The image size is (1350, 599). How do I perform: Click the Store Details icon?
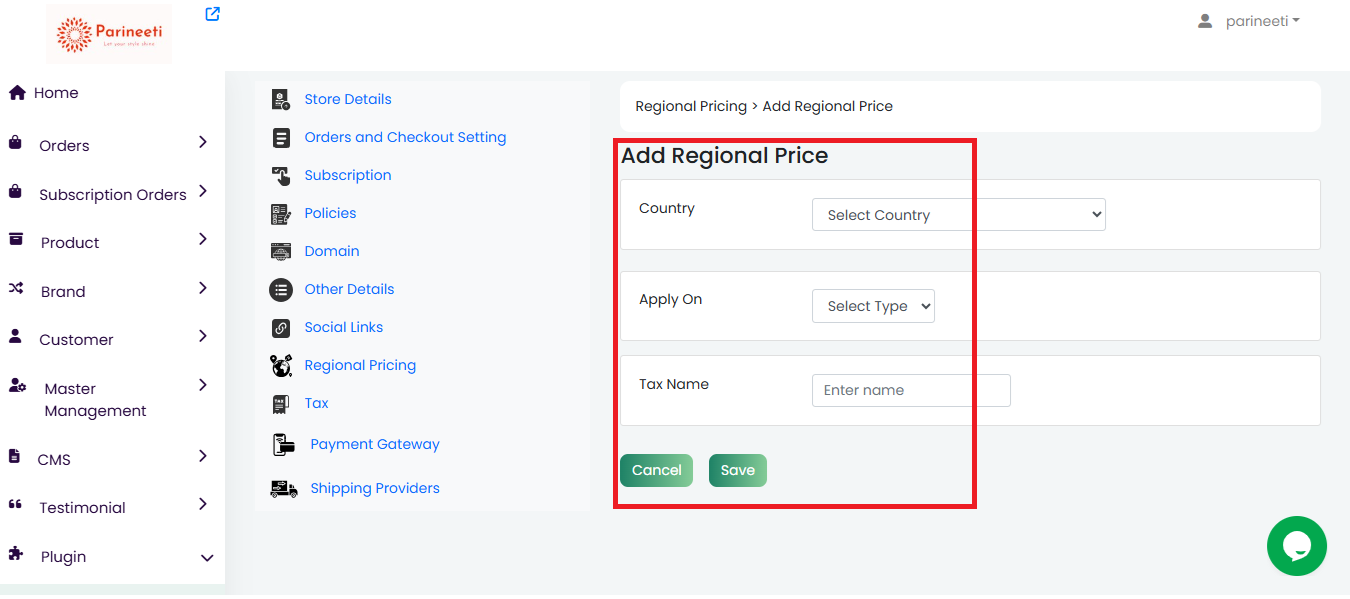[x=281, y=99]
